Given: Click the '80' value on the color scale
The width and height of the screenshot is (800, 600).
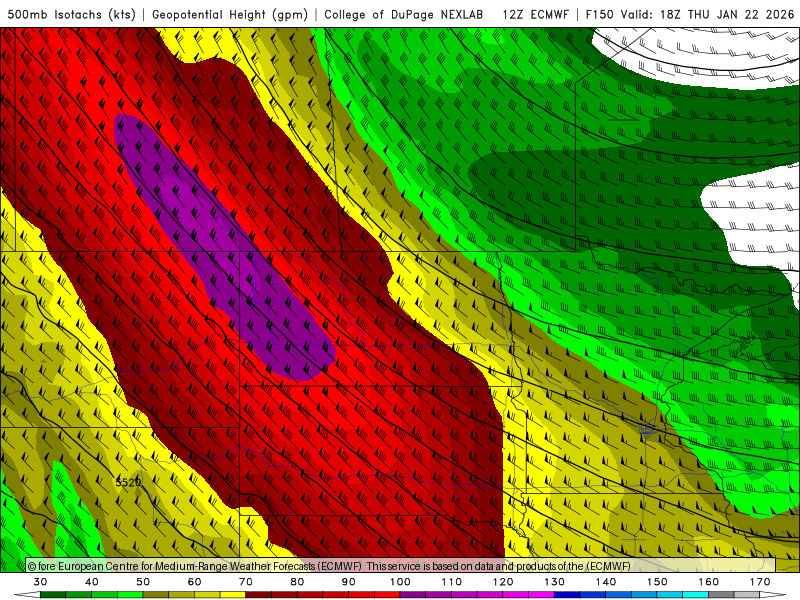Looking at the screenshot, I should pos(297,582).
